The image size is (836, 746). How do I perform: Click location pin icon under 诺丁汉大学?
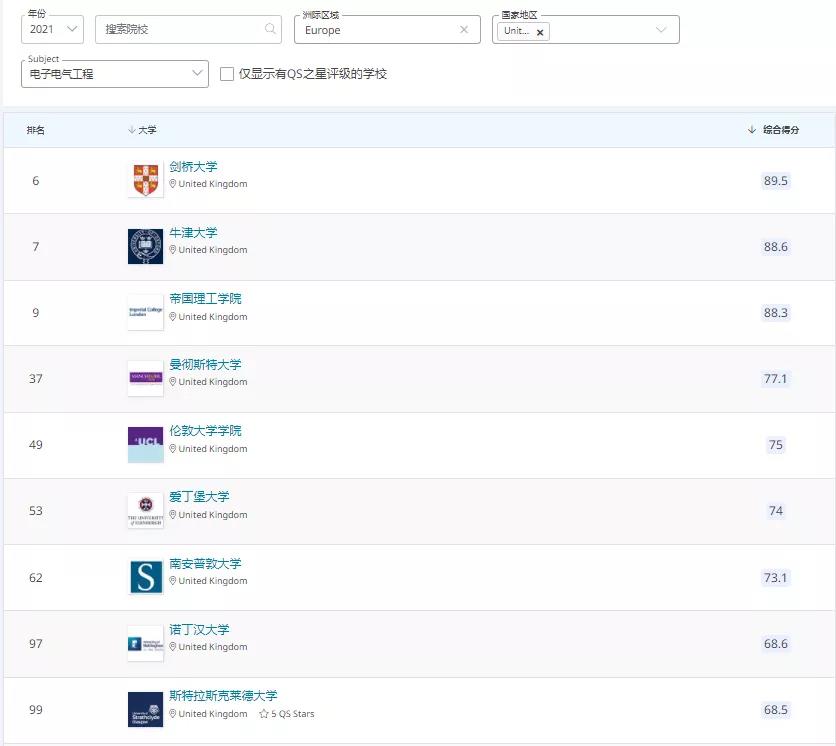[173, 647]
